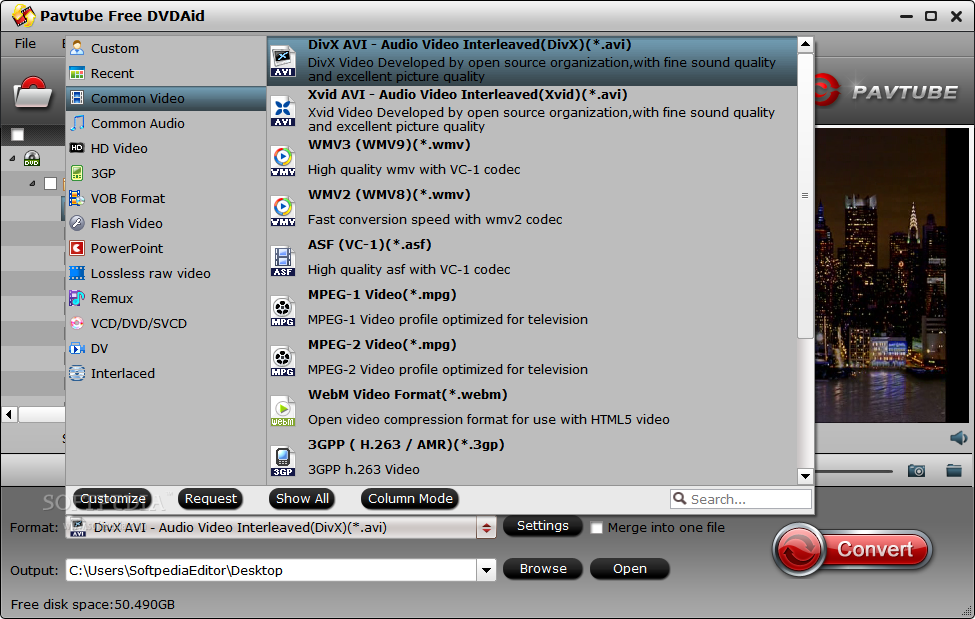This screenshot has height=619, width=975.
Task: Click the WMV3 (WMV9) format icon
Action: coord(283,161)
